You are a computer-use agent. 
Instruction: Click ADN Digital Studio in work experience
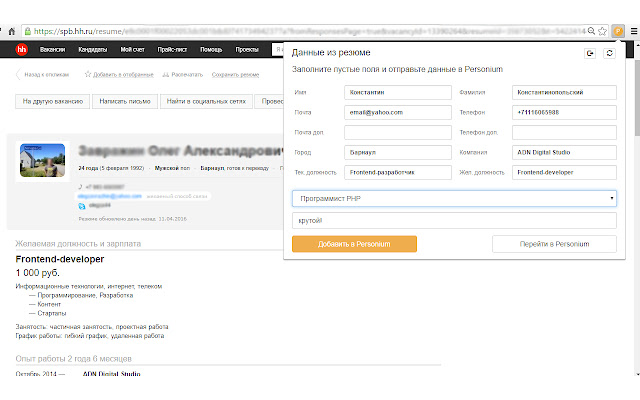coord(111,373)
